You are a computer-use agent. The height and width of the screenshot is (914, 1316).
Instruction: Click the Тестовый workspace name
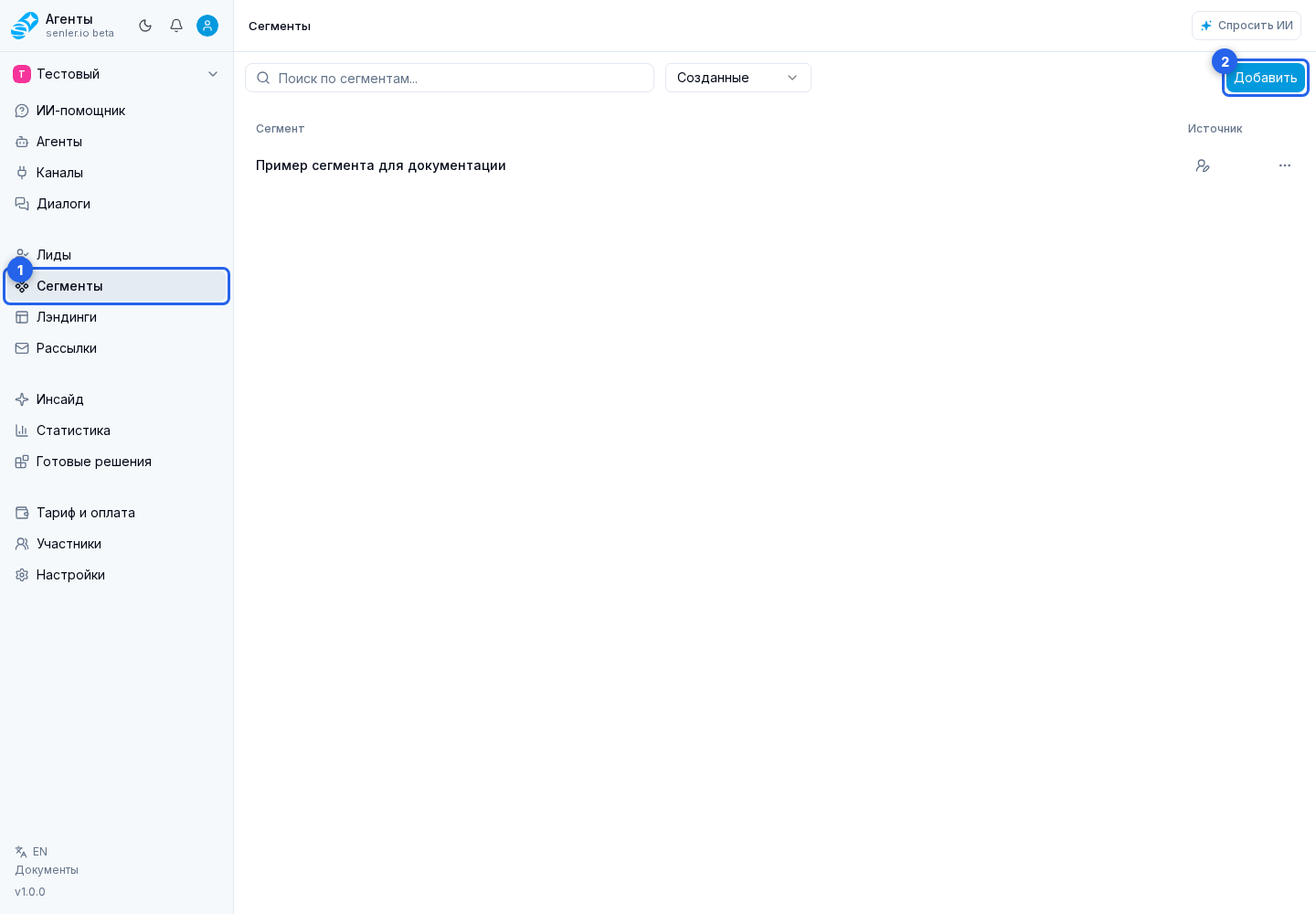point(68,74)
